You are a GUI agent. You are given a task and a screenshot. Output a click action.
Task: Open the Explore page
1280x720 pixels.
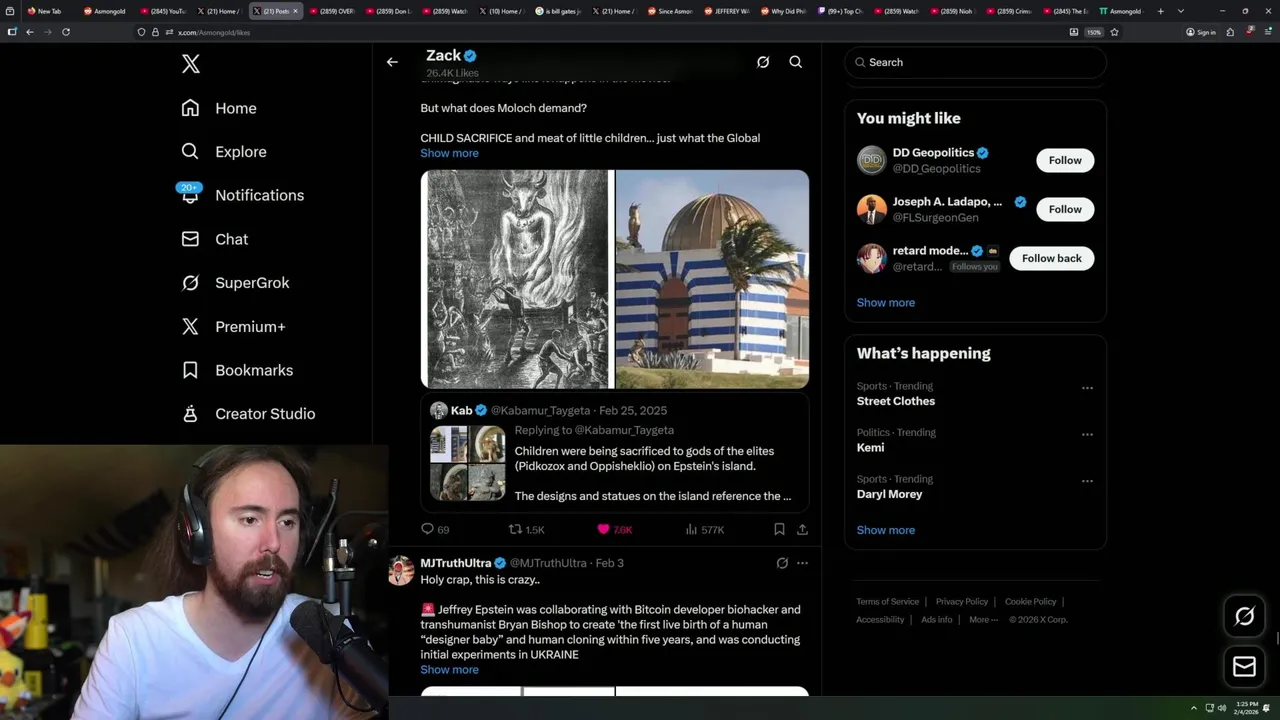224,152
